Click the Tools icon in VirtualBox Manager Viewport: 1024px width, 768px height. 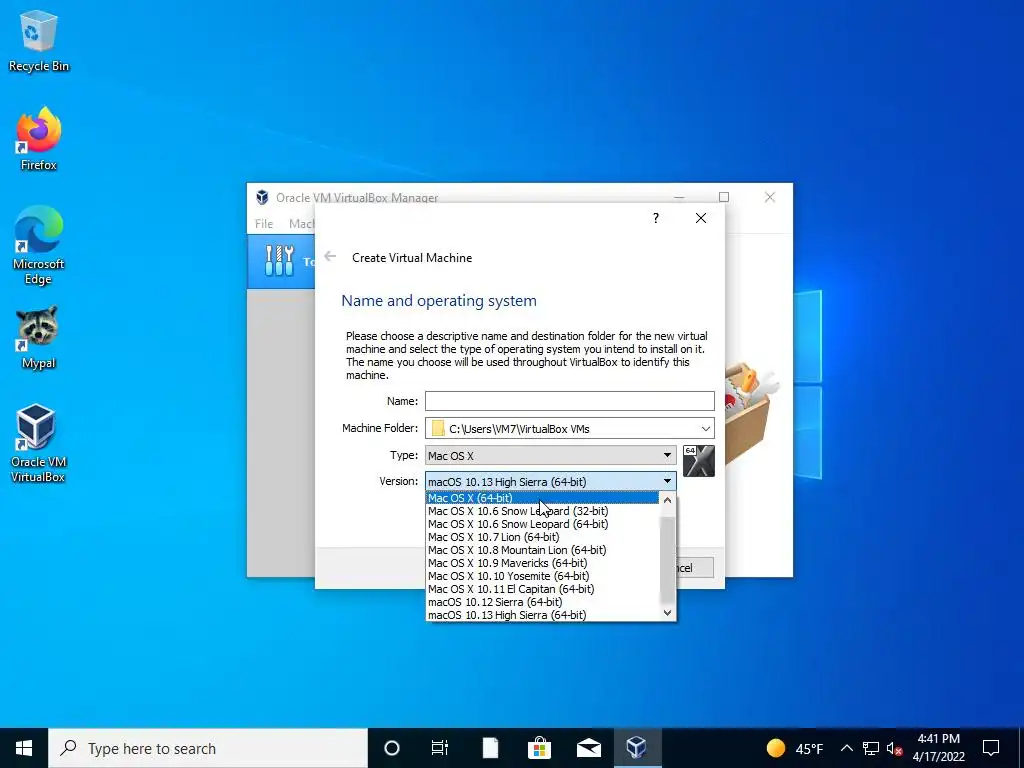point(280,261)
